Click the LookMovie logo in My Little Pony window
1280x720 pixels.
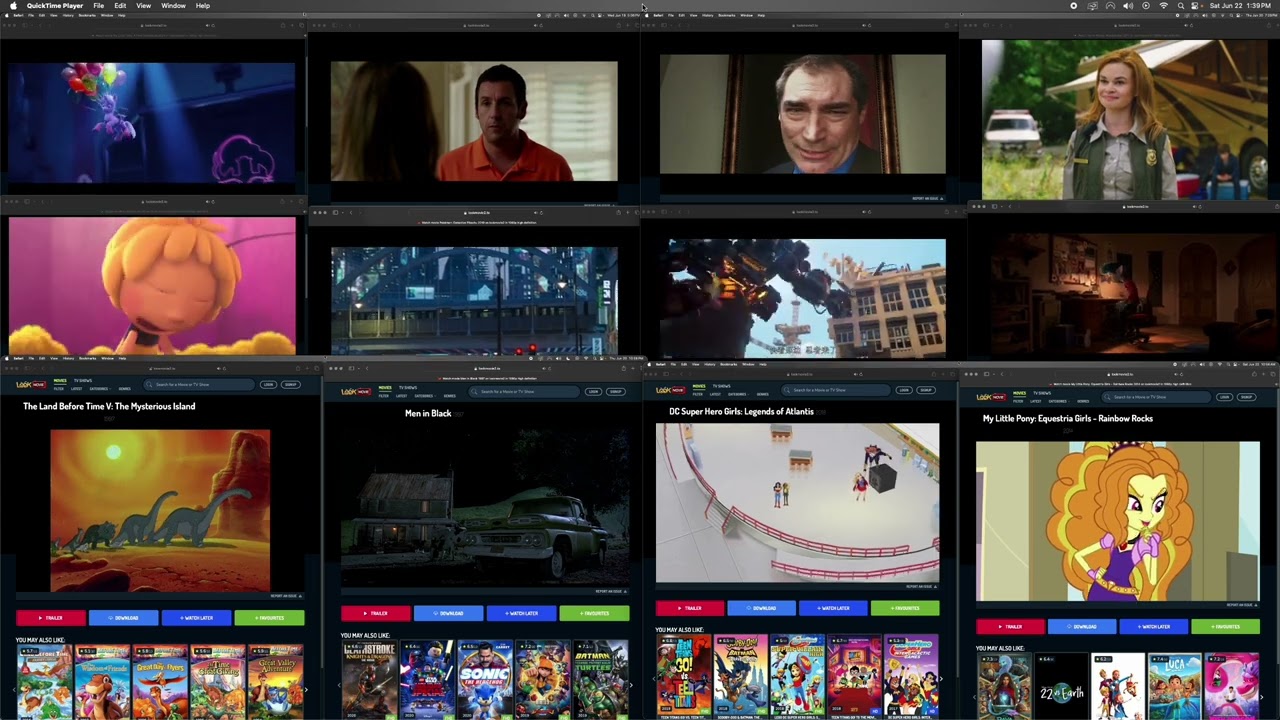point(991,397)
